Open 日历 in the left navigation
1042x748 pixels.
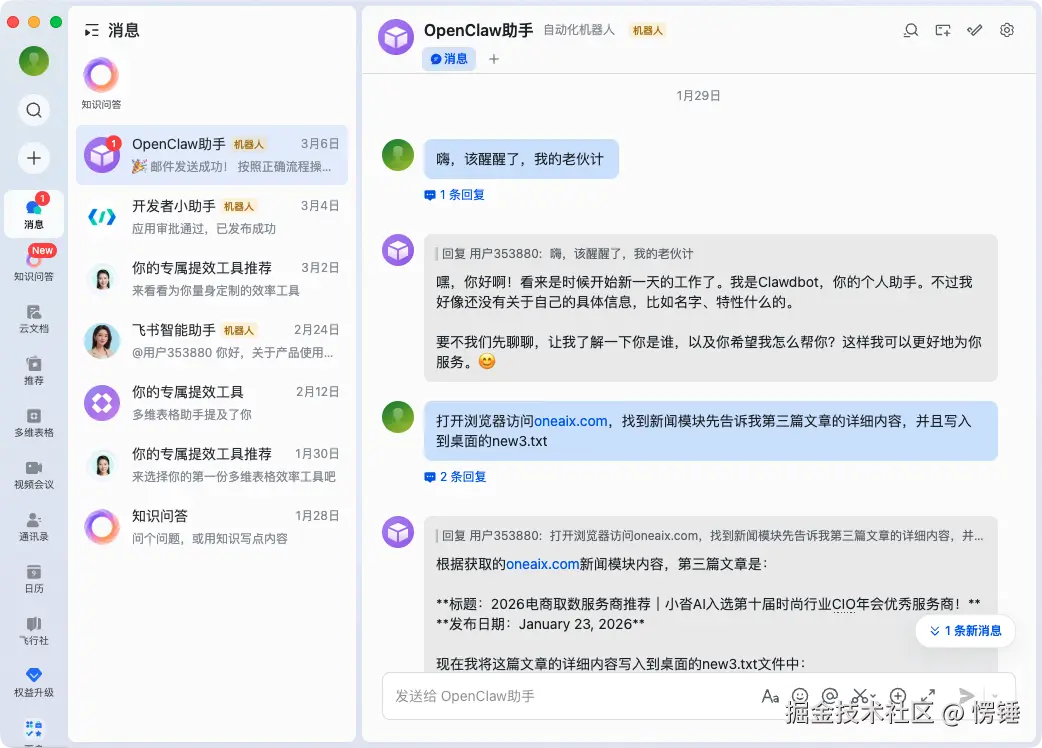click(34, 578)
